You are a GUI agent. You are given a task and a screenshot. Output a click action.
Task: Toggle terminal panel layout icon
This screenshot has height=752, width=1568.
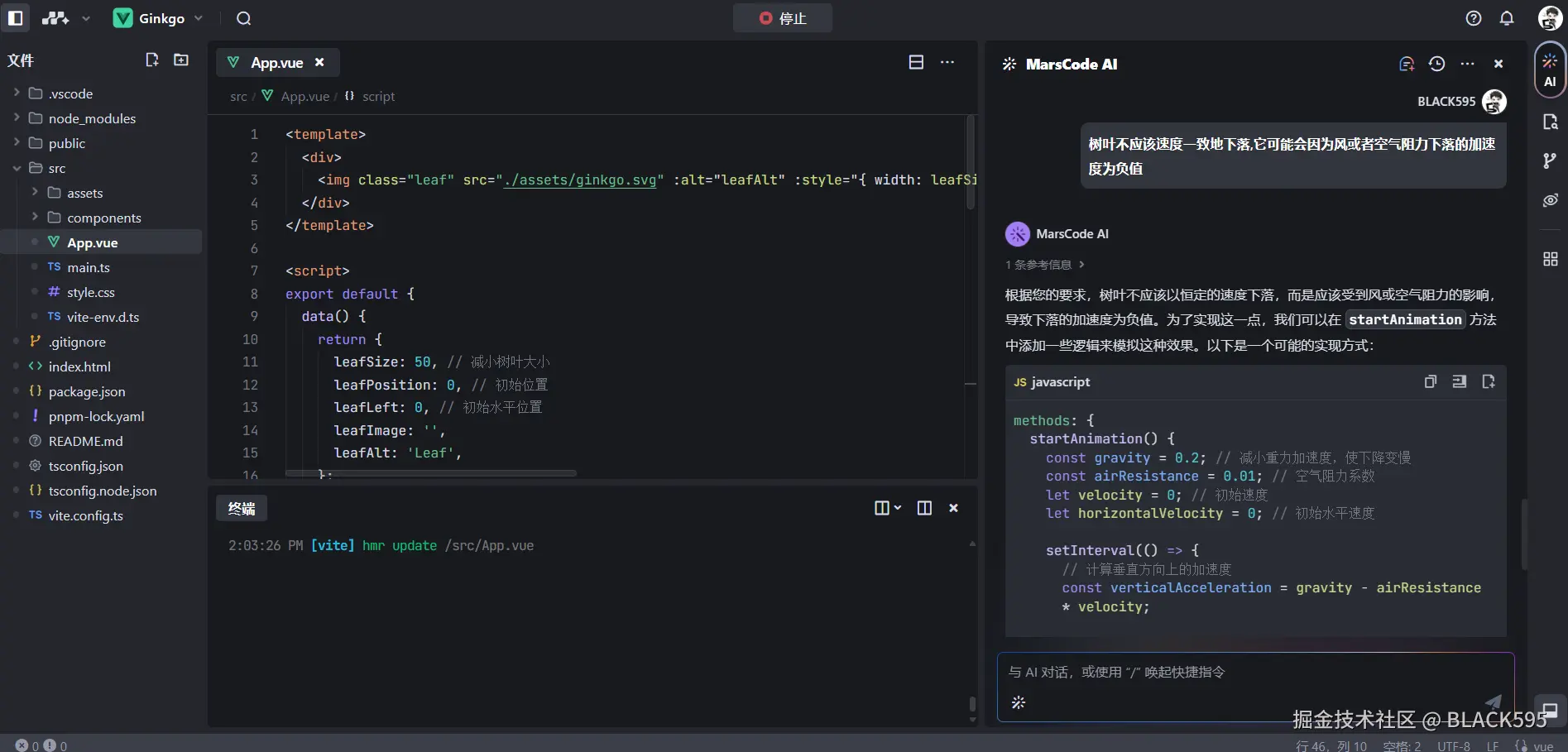[x=924, y=508]
